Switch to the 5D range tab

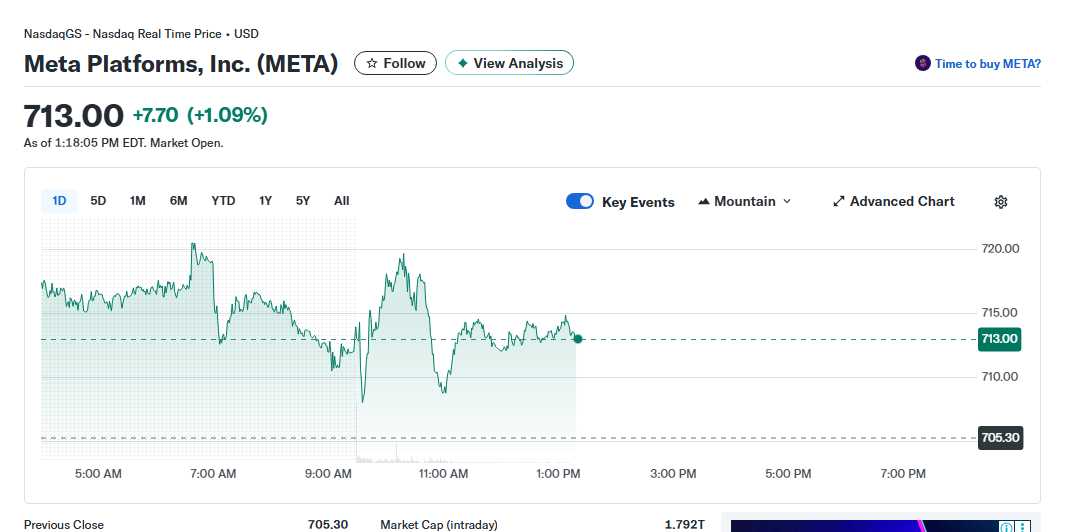98,200
